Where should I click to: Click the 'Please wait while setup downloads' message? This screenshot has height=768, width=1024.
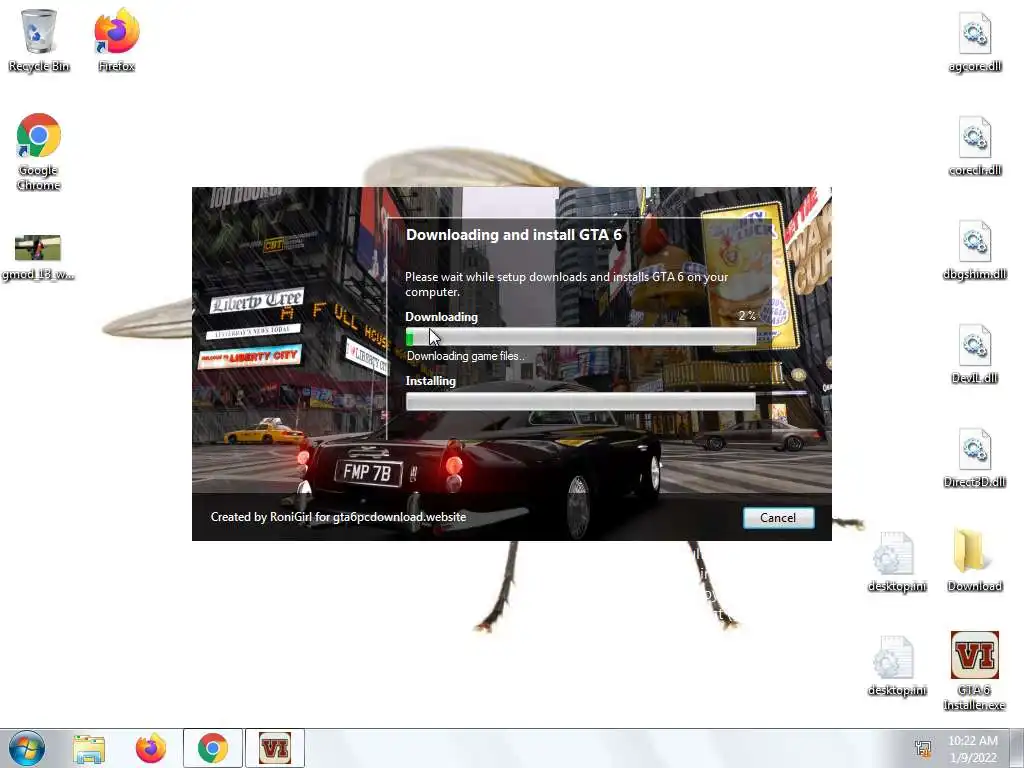point(566,284)
